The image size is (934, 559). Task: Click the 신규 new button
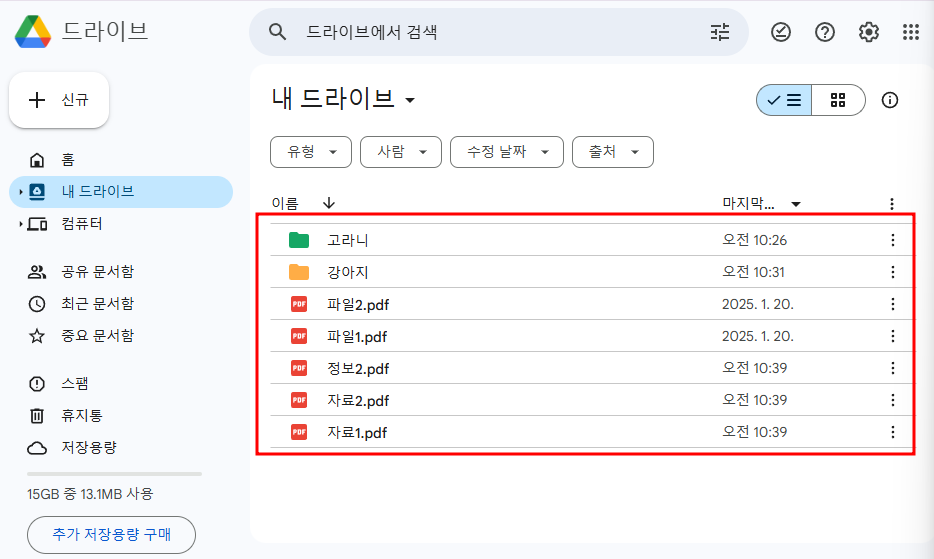[59, 100]
